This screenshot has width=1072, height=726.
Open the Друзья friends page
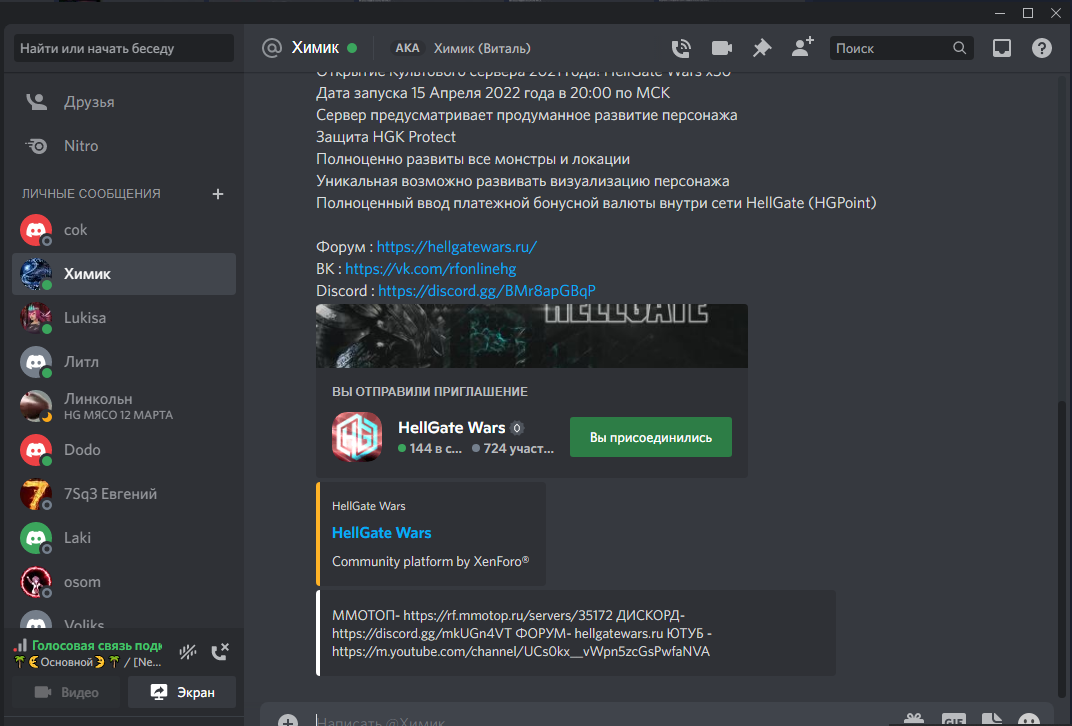click(x=124, y=102)
